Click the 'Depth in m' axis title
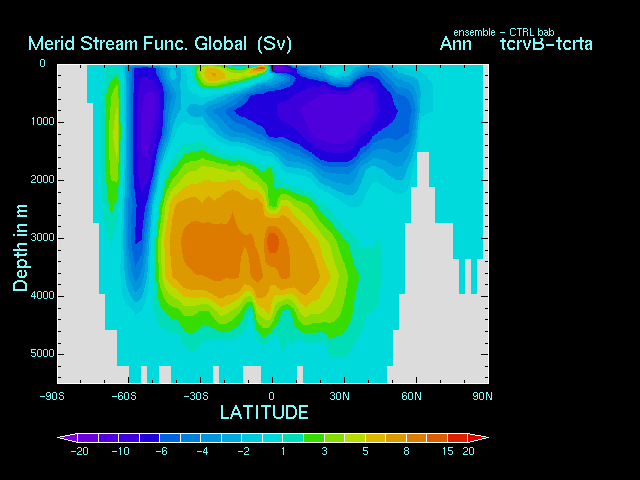 [20, 245]
